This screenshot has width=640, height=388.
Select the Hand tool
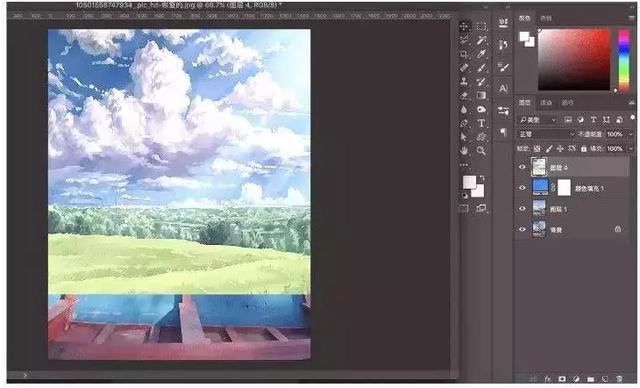[464, 151]
